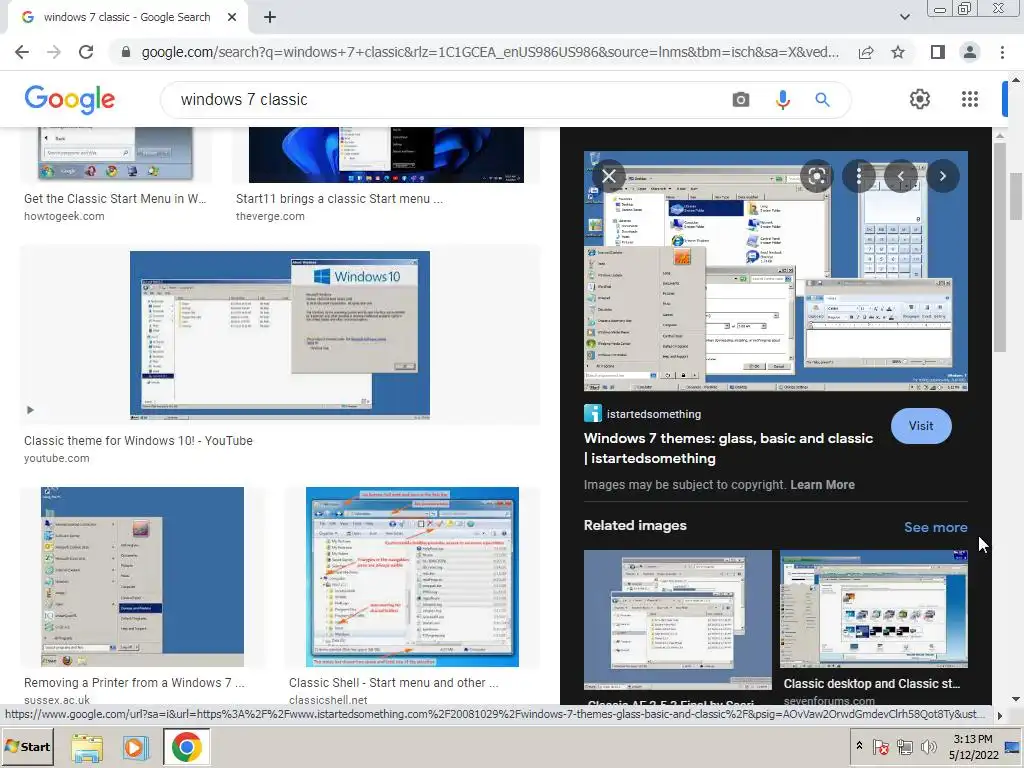Image resolution: width=1024 pixels, height=768 pixels.
Task: Click the Chrome taskbar icon
Action: tap(187, 747)
